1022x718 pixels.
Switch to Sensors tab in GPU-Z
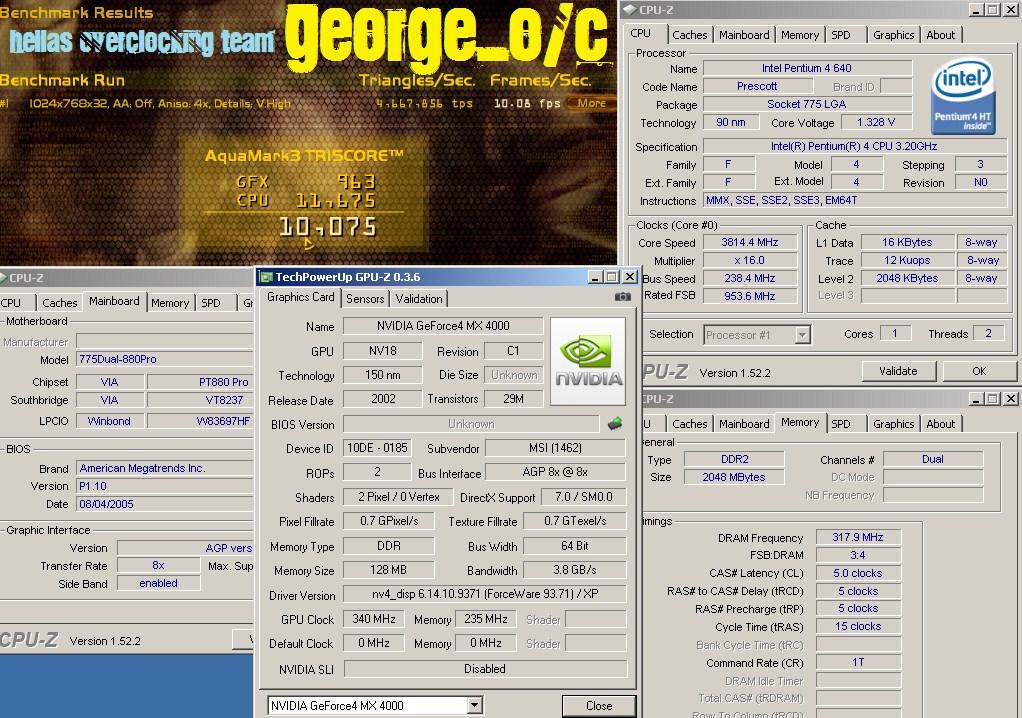(365, 298)
